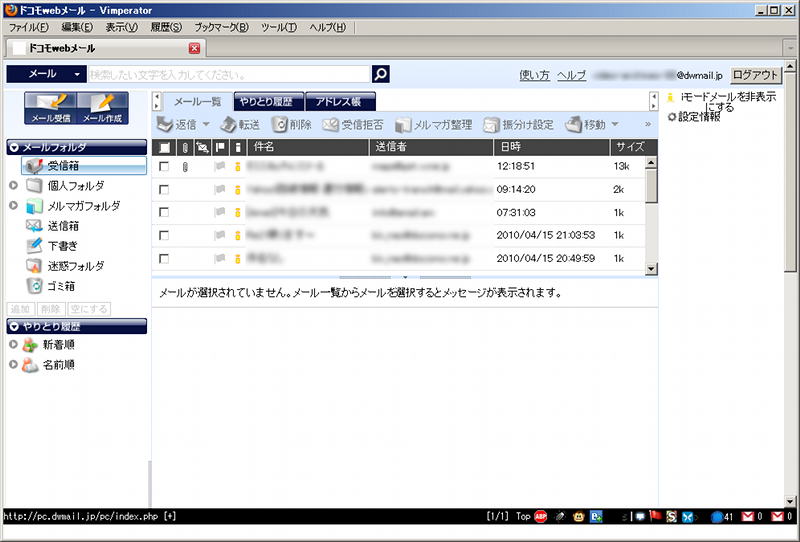Click the page vertical scrollbar thumb

point(790,171)
